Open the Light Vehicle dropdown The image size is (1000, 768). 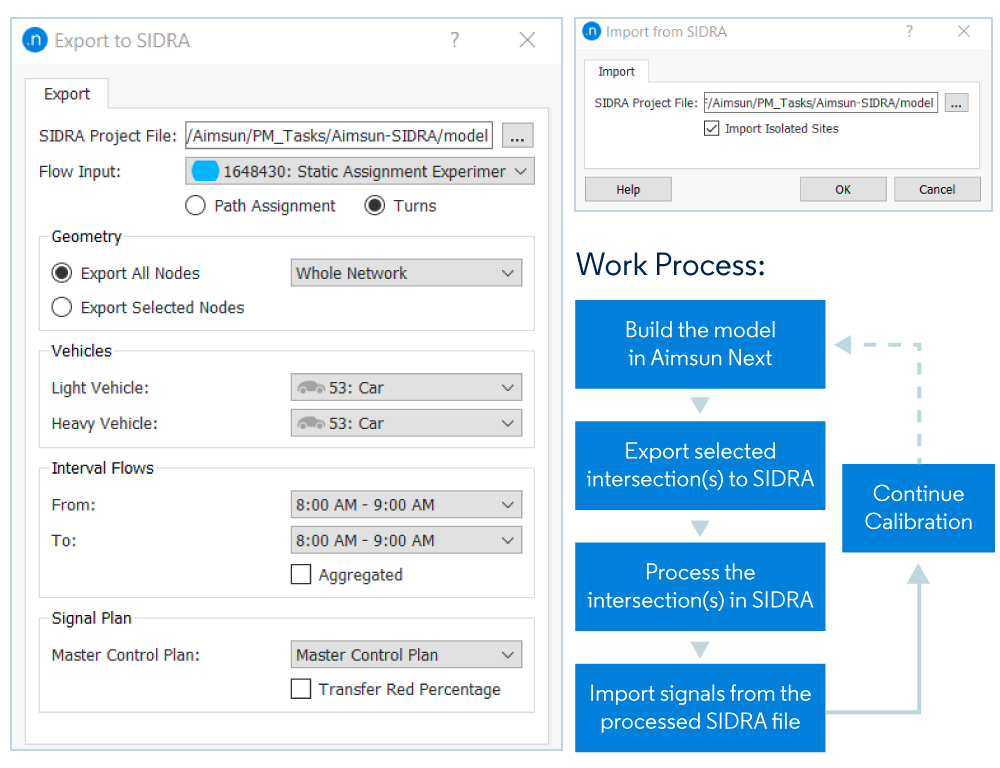[406, 388]
